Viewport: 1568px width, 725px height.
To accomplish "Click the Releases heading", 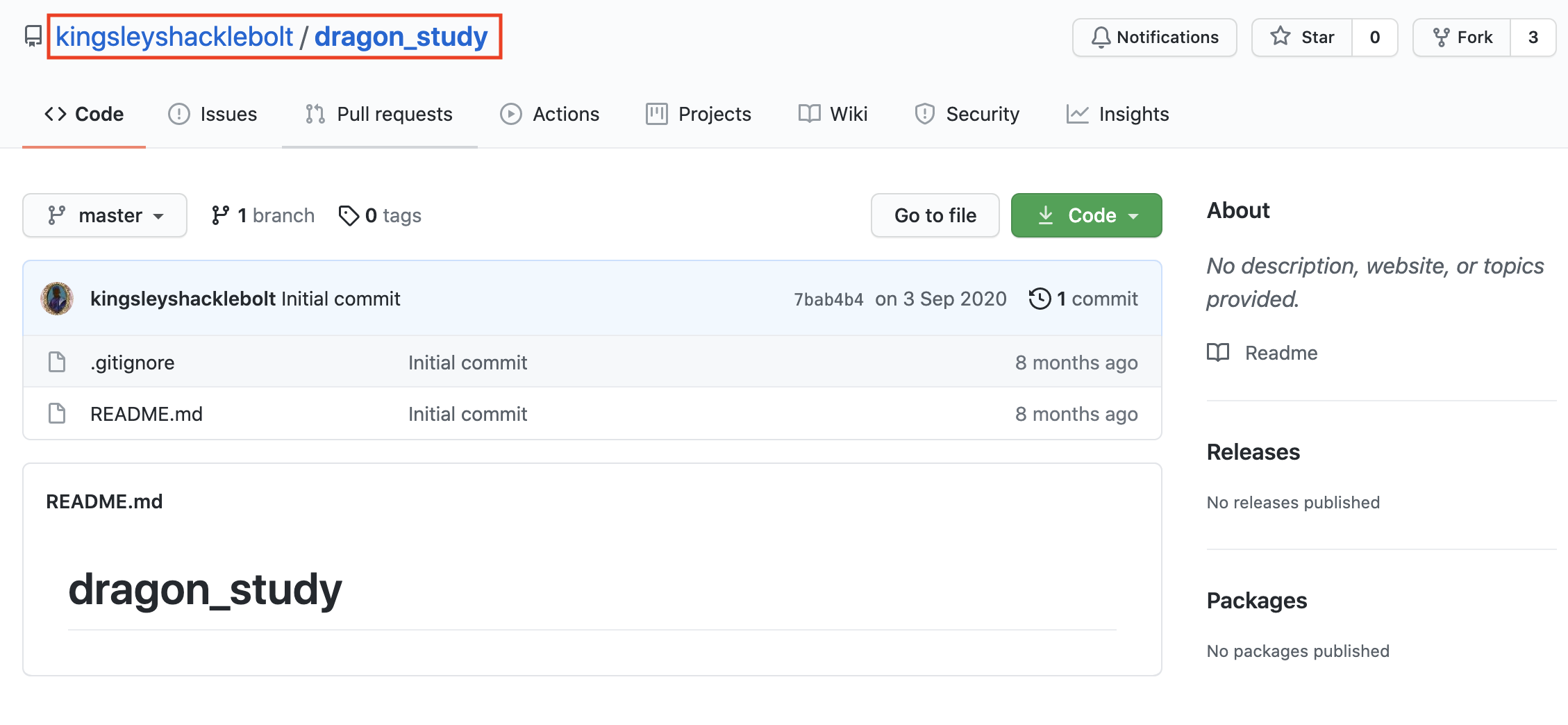I will [1253, 452].
